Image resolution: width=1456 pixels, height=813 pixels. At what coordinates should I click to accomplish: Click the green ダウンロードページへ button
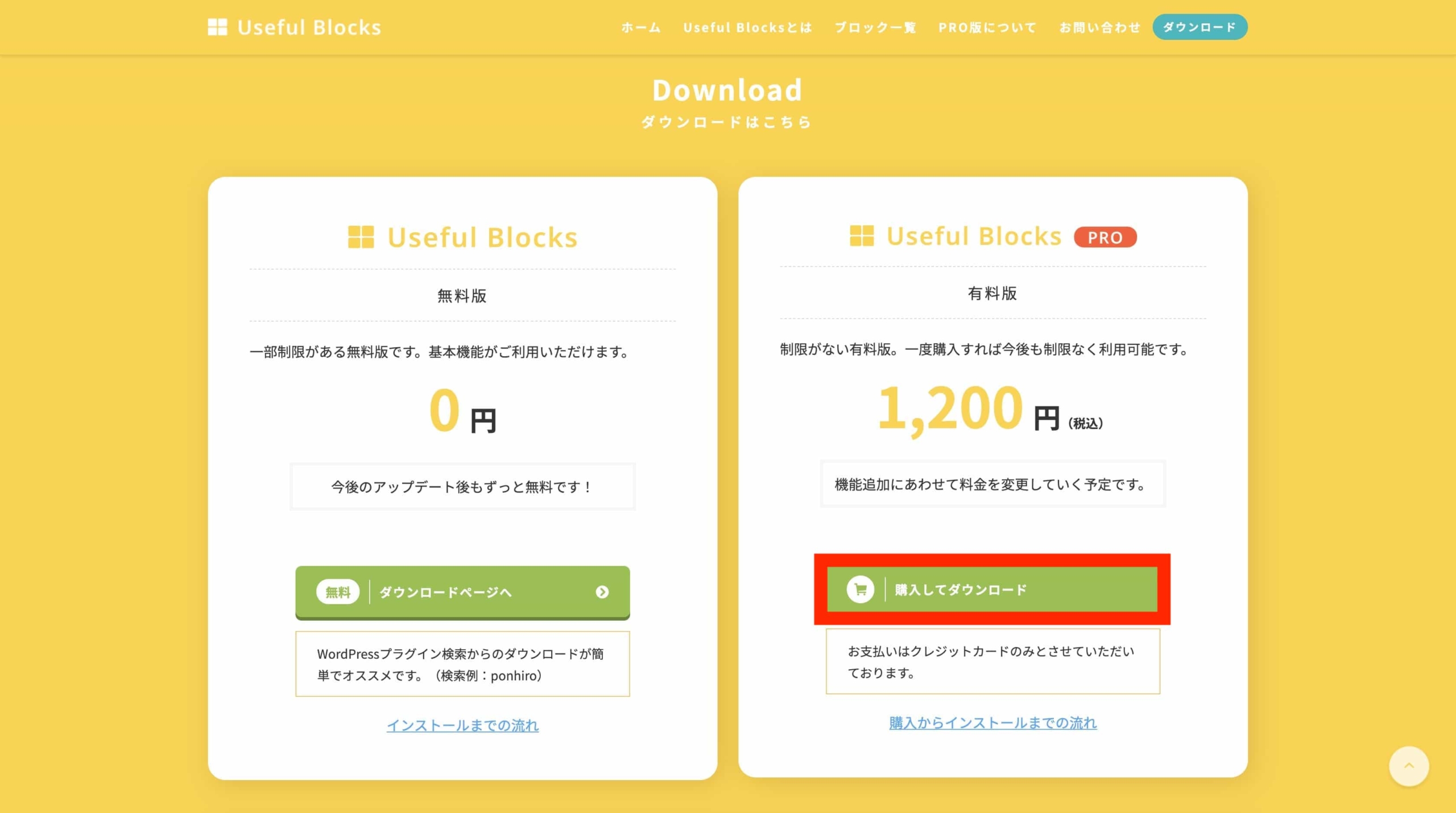point(462,592)
